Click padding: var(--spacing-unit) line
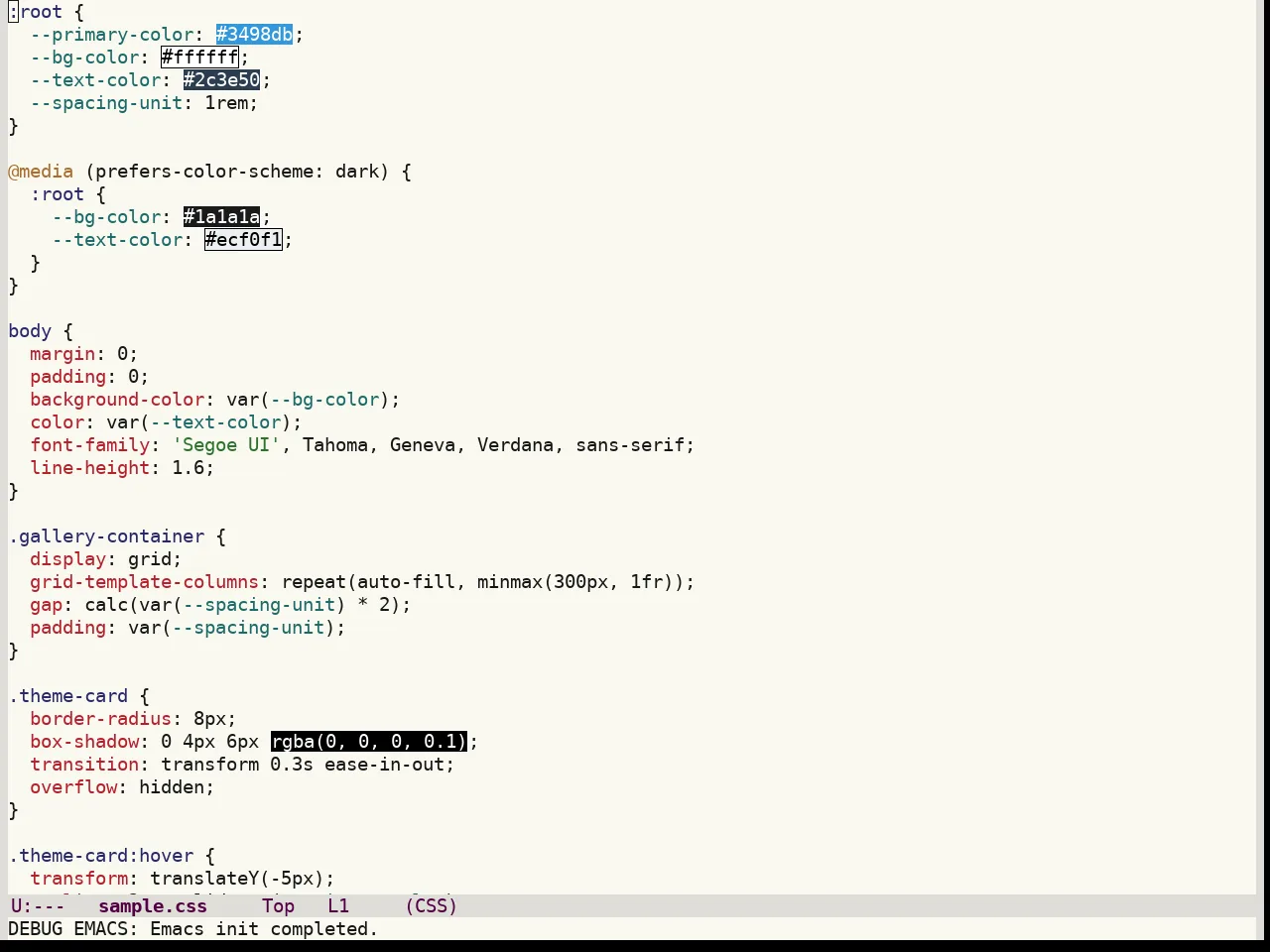This screenshot has width=1270, height=952. (188, 628)
